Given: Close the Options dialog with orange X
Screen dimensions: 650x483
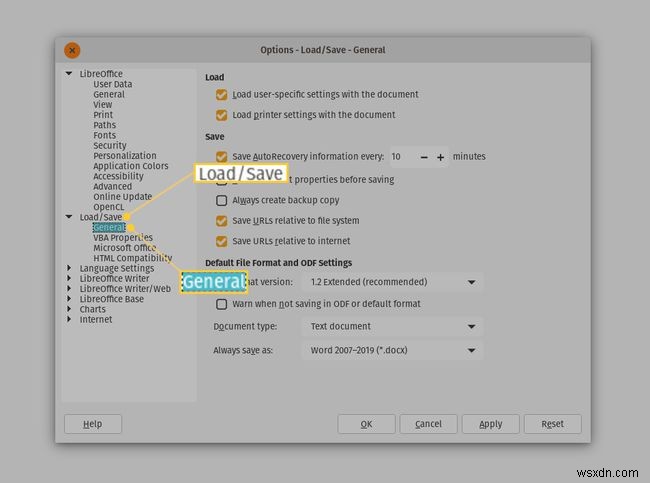Looking at the screenshot, I should coord(72,50).
